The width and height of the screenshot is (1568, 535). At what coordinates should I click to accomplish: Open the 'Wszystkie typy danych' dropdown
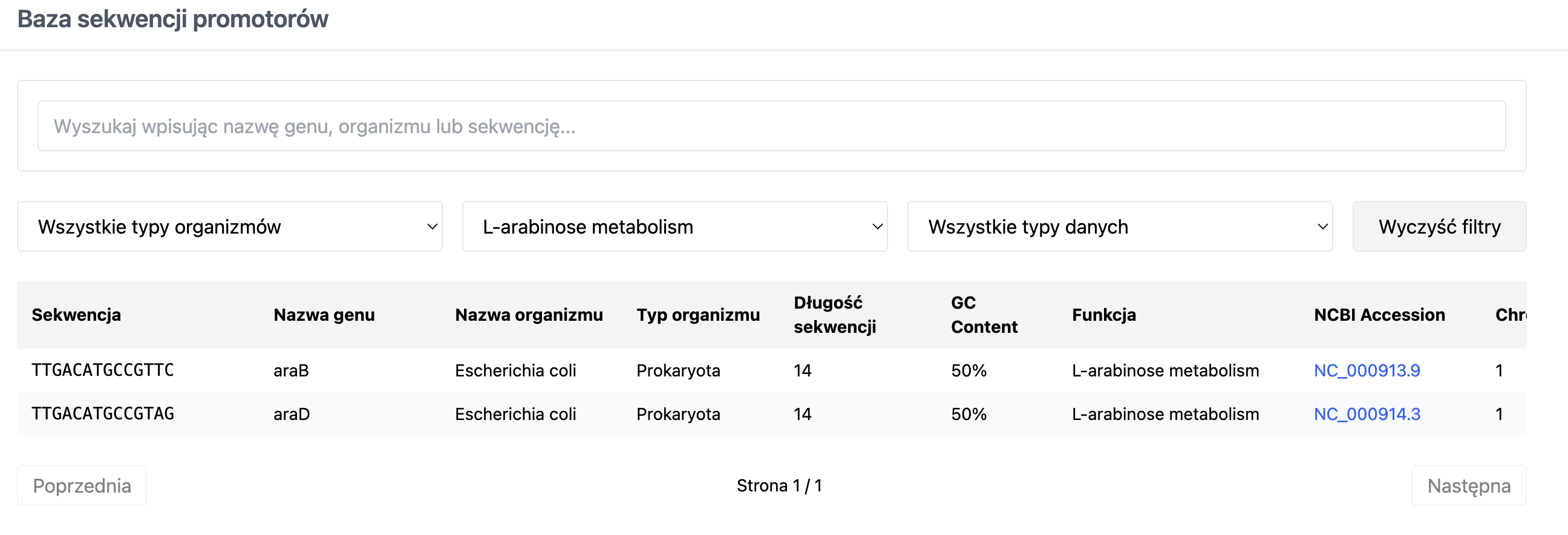[1120, 226]
